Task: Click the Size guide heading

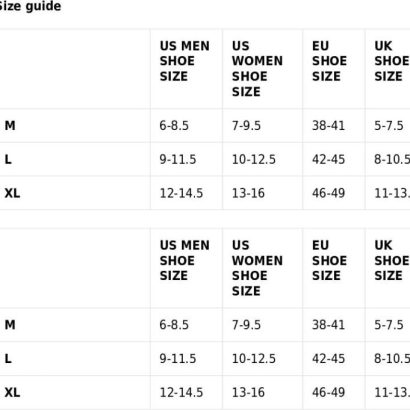Action: 30,6
